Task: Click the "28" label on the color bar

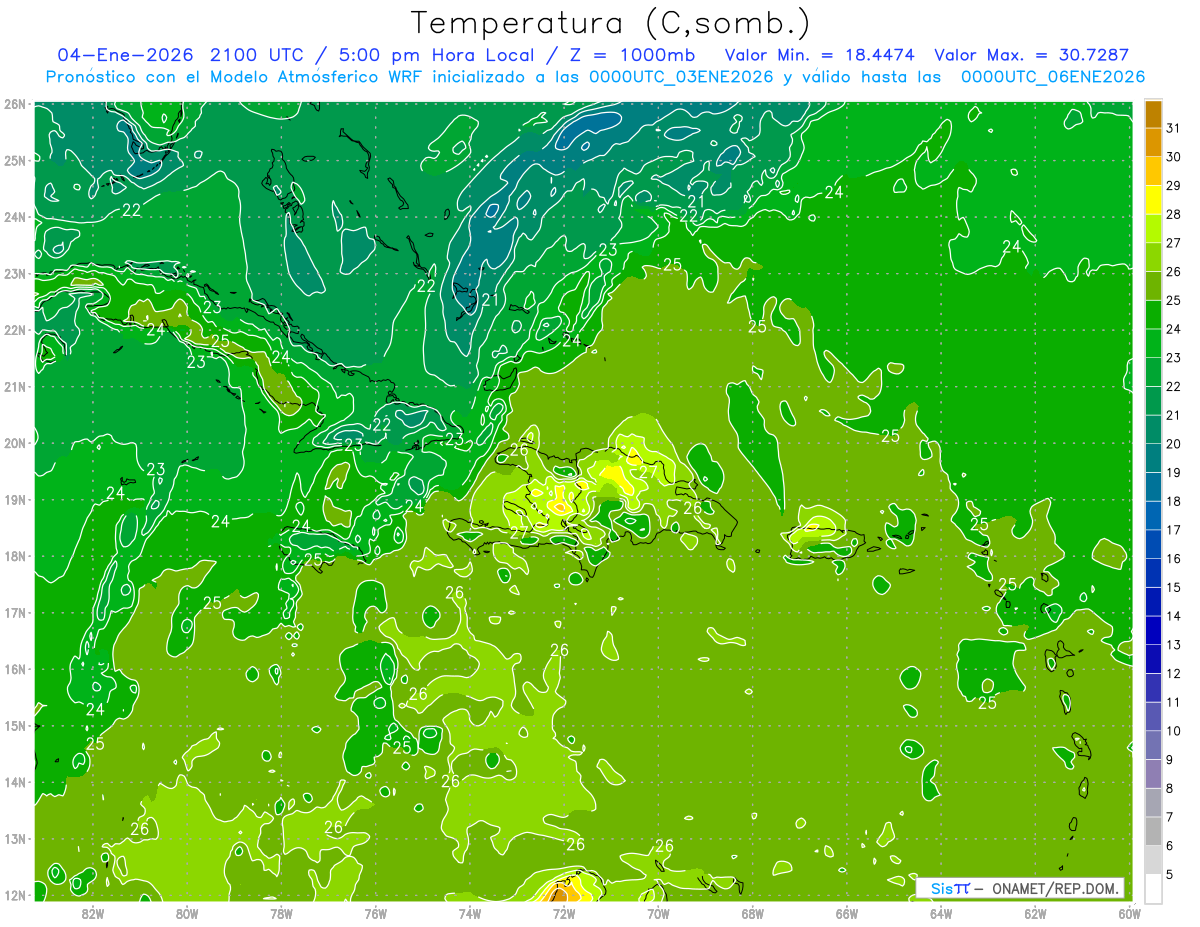Action: [1173, 214]
